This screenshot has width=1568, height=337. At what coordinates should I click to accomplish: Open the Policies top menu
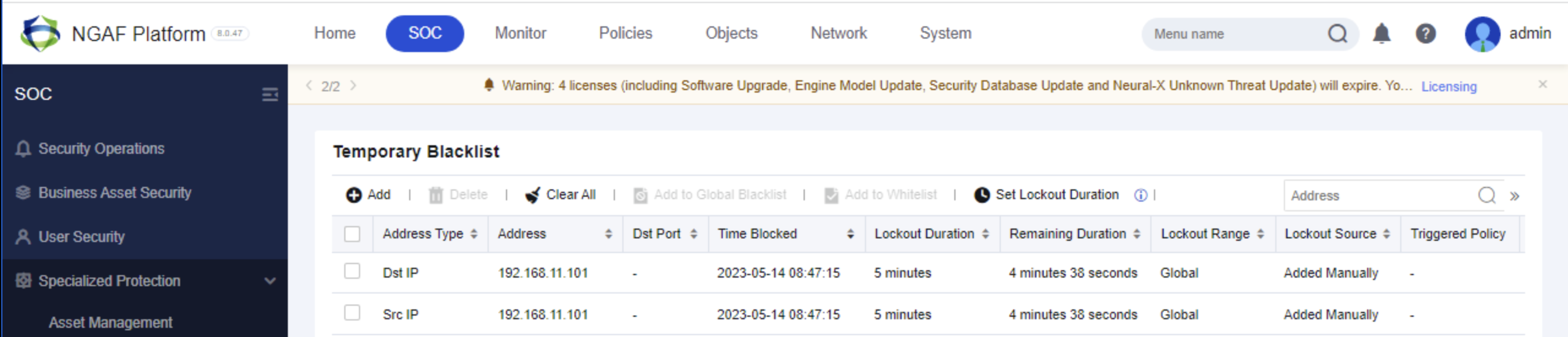[x=625, y=33]
